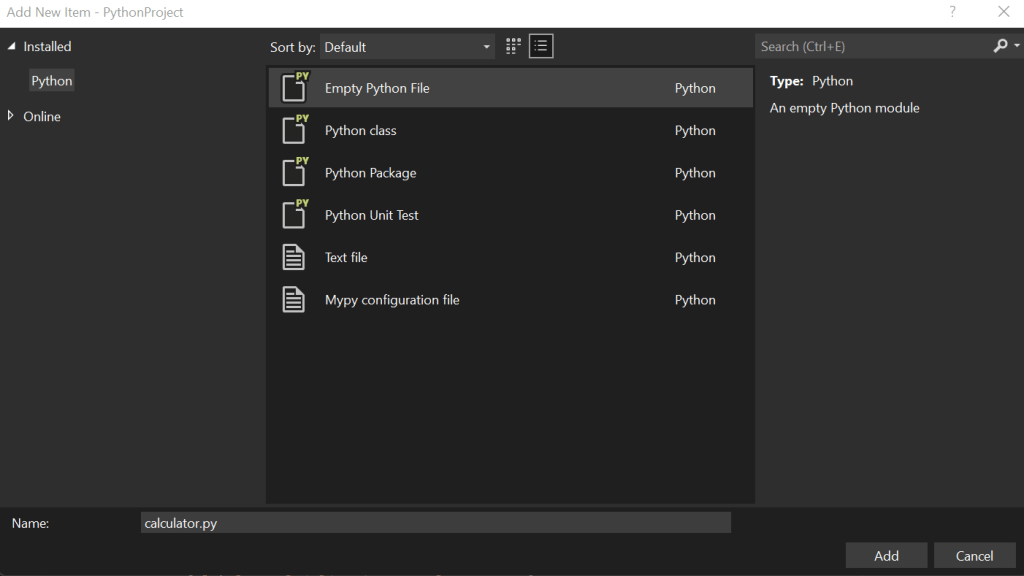This screenshot has height=576, width=1024.
Task: Open search options dropdown arrow
Action: point(1017,46)
